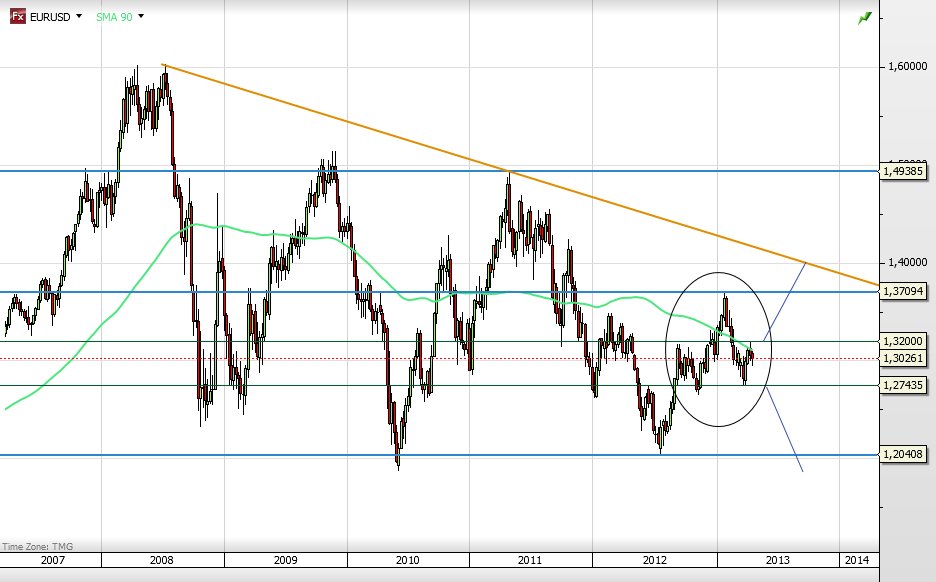Screen dimensions: 936x582
Task: Select 2007 on the time axis
Action: tap(53, 560)
